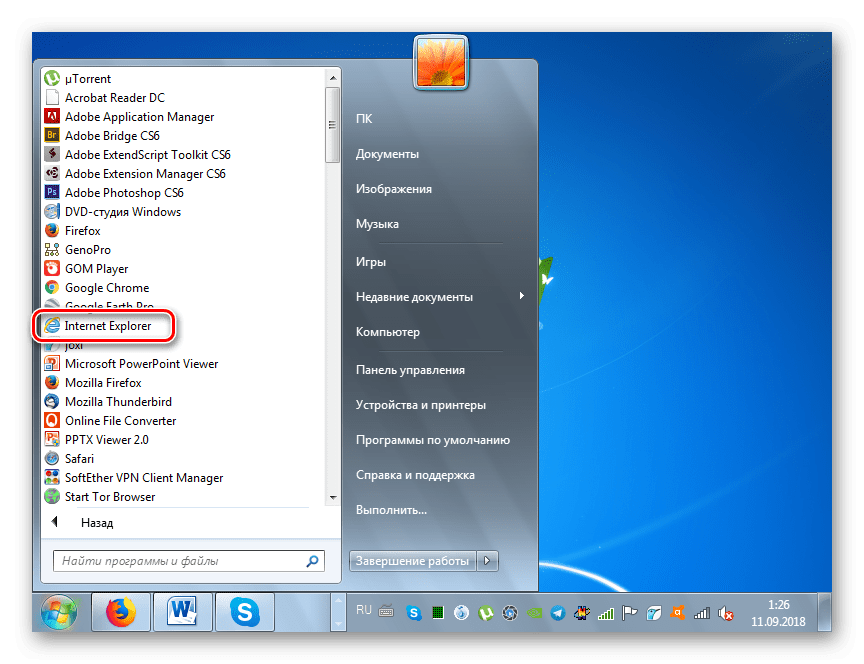Open Программы по умолчанию
The image size is (864, 664).
point(433,440)
